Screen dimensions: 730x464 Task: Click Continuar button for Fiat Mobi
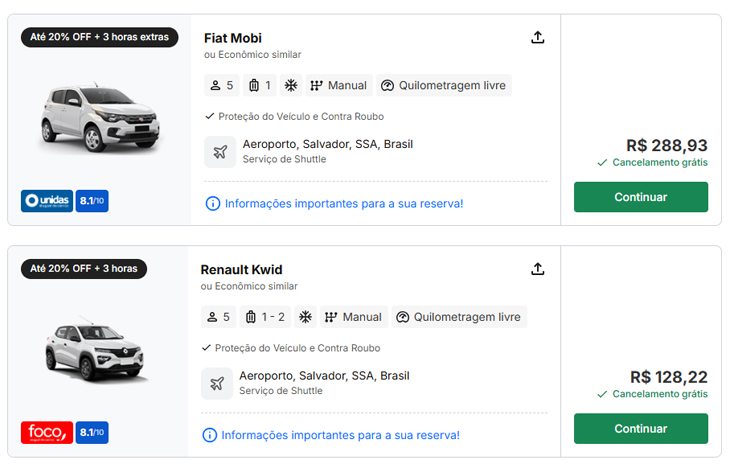click(641, 197)
